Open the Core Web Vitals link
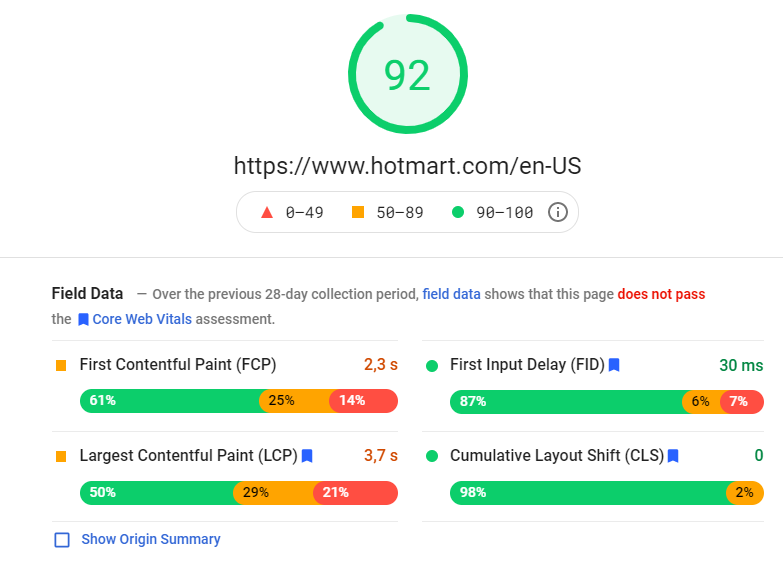Screen dimensions: 783x581 [x=141, y=320]
